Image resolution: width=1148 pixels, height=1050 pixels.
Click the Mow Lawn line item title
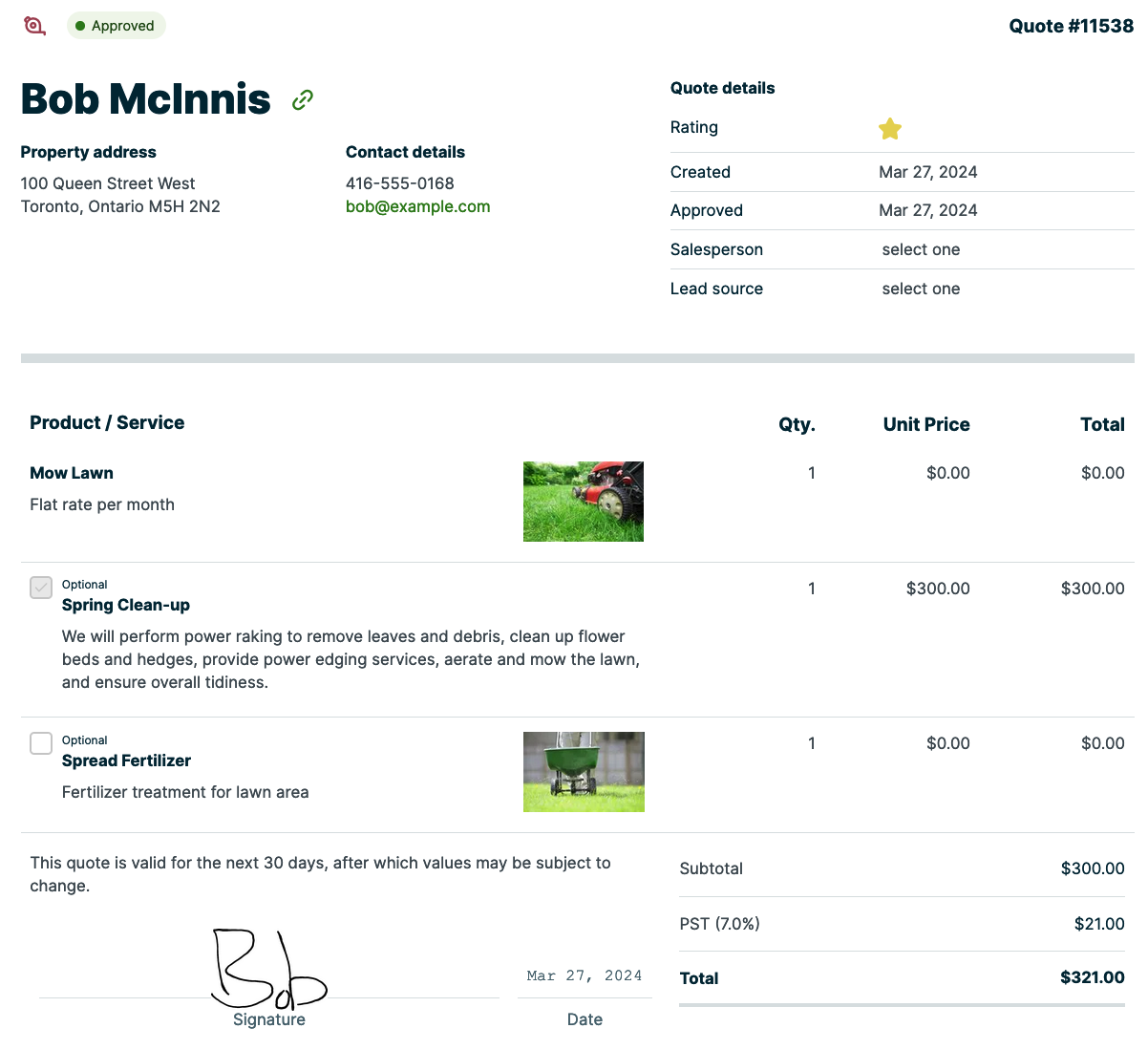point(72,473)
